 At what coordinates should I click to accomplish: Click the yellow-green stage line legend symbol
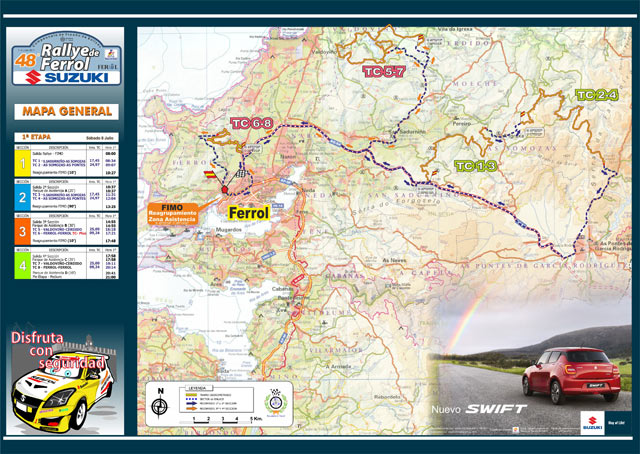tap(192, 395)
